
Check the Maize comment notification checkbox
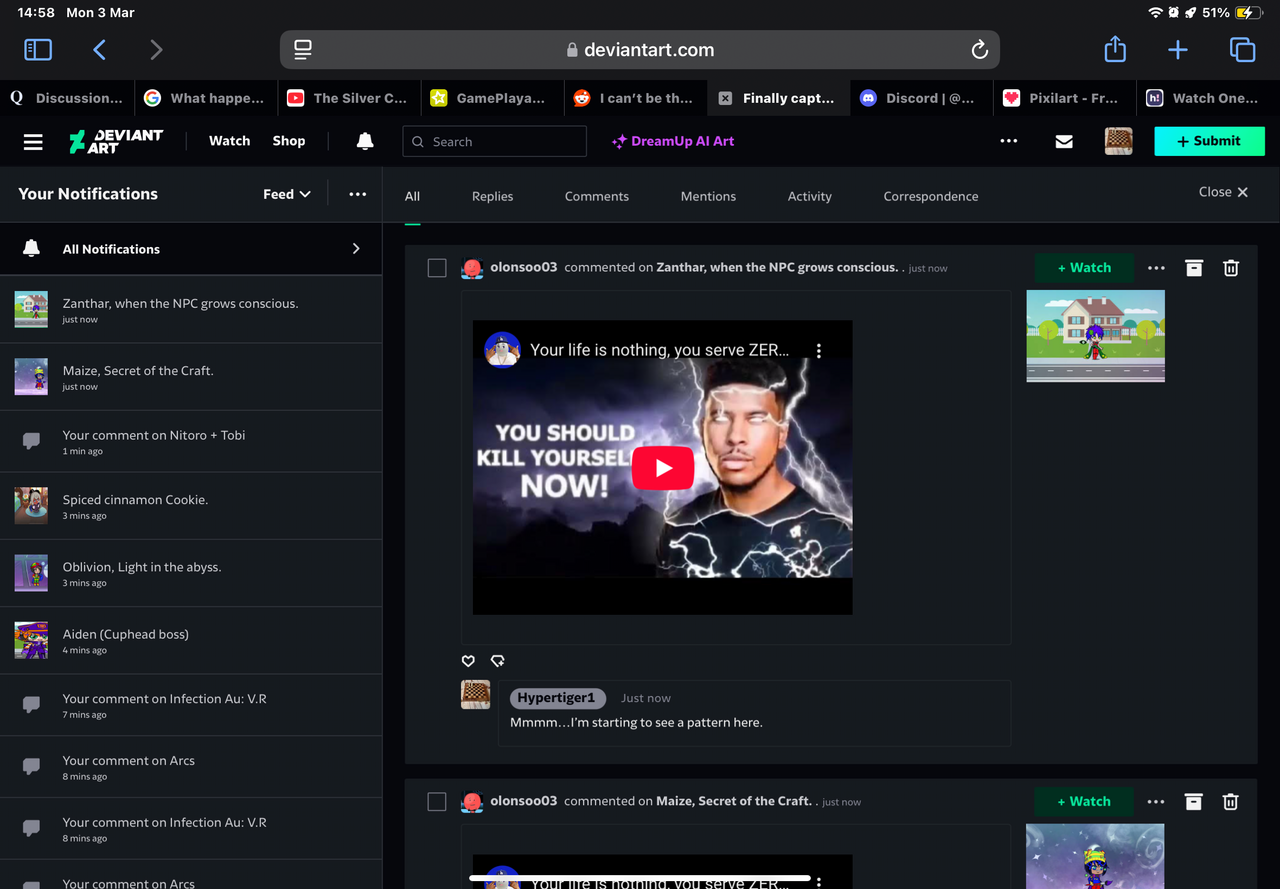pyautogui.click(x=437, y=801)
